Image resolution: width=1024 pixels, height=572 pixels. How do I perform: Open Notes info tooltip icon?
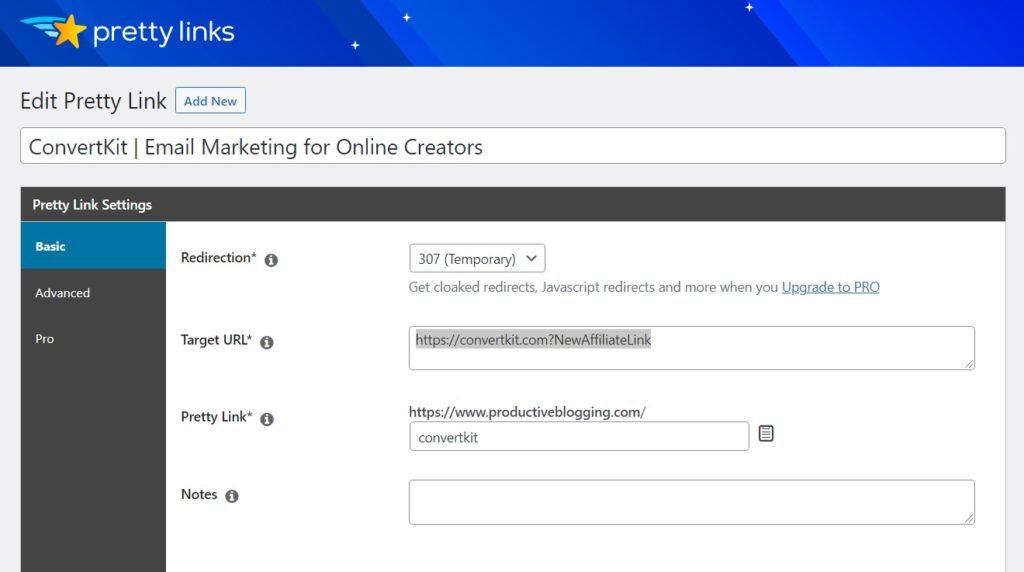click(232, 496)
